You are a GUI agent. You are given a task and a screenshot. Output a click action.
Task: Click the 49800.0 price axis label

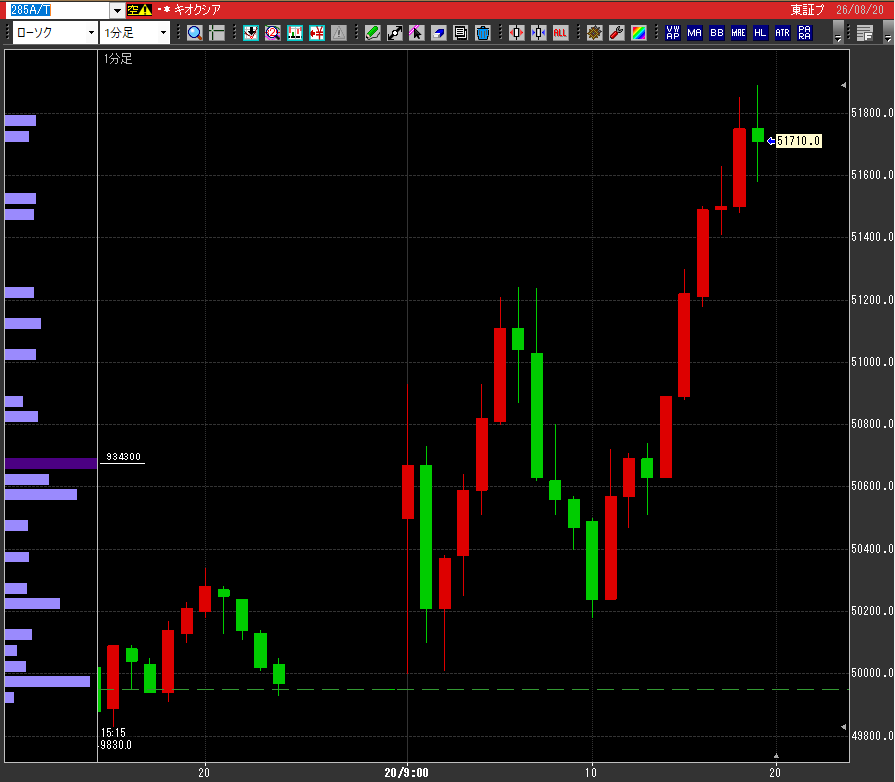tap(872, 736)
